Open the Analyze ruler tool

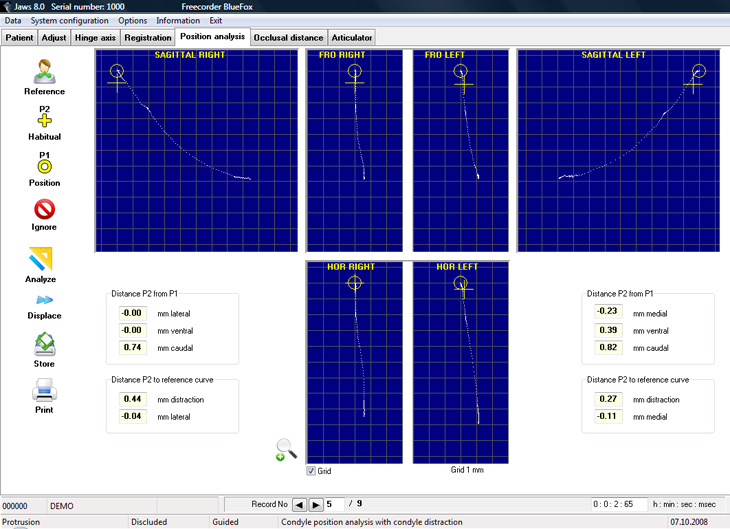click(x=41, y=258)
